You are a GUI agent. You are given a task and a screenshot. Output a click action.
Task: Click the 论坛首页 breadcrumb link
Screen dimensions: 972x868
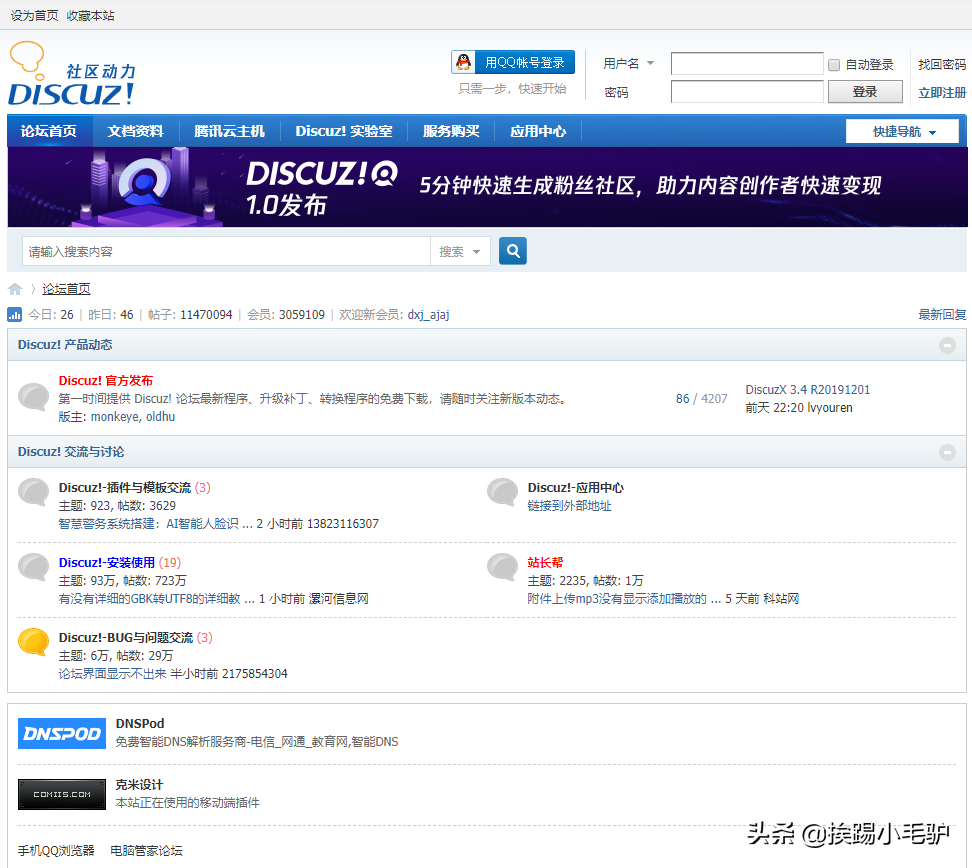tap(66, 289)
